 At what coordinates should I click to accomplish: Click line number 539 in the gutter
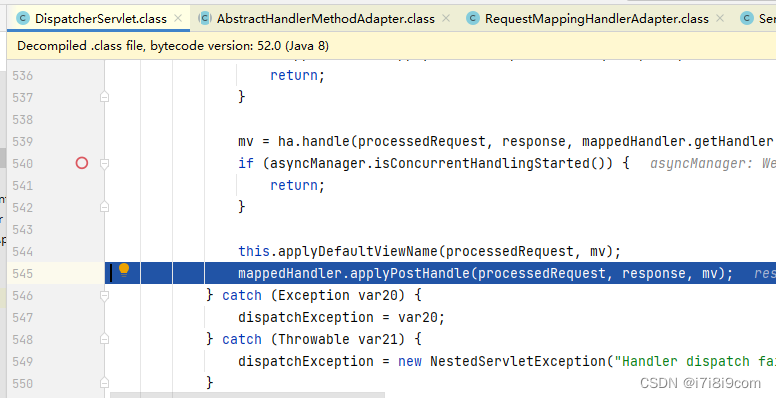(23, 142)
